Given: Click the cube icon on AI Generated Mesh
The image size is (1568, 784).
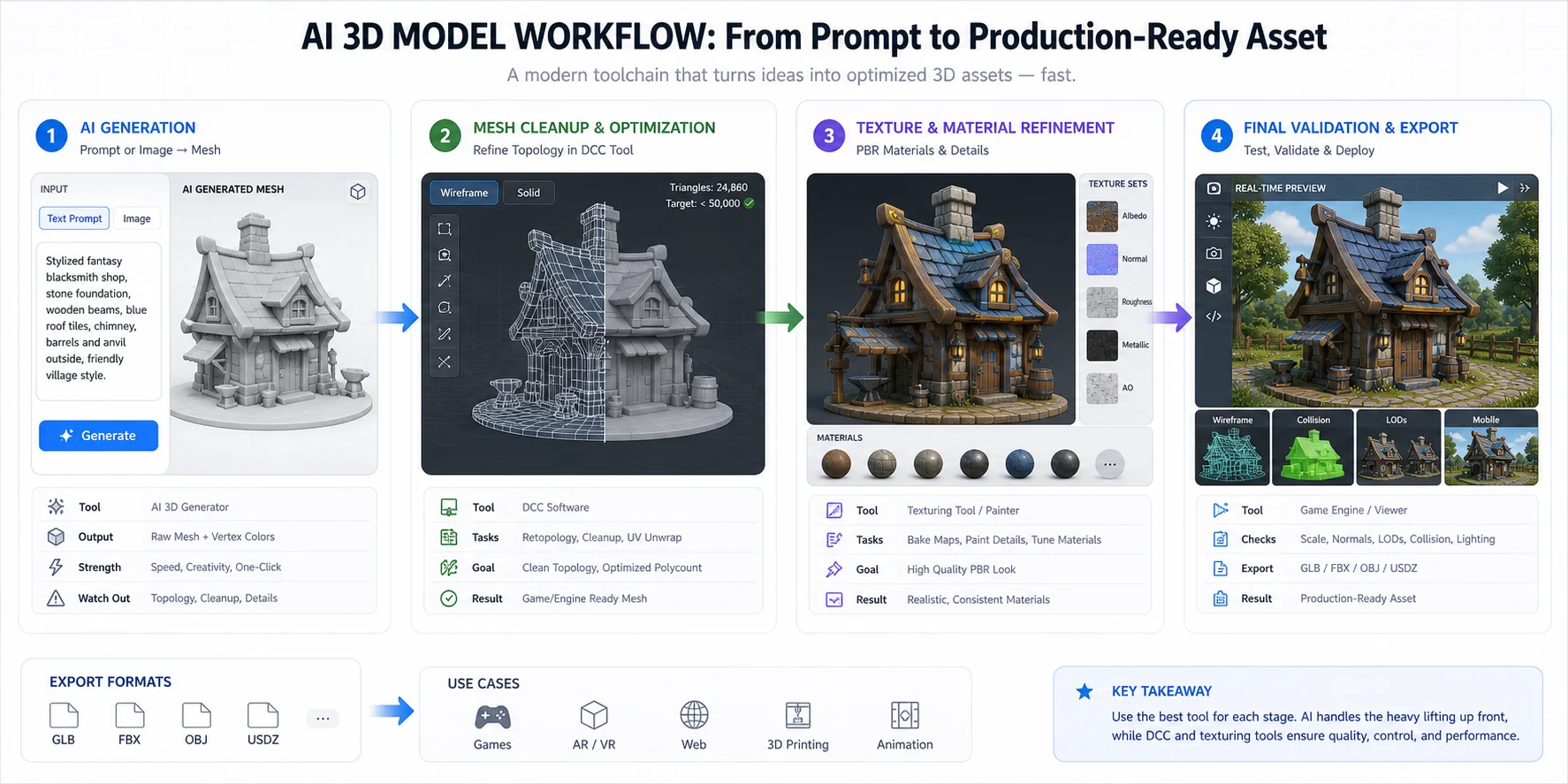Looking at the screenshot, I should pyautogui.click(x=358, y=192).
